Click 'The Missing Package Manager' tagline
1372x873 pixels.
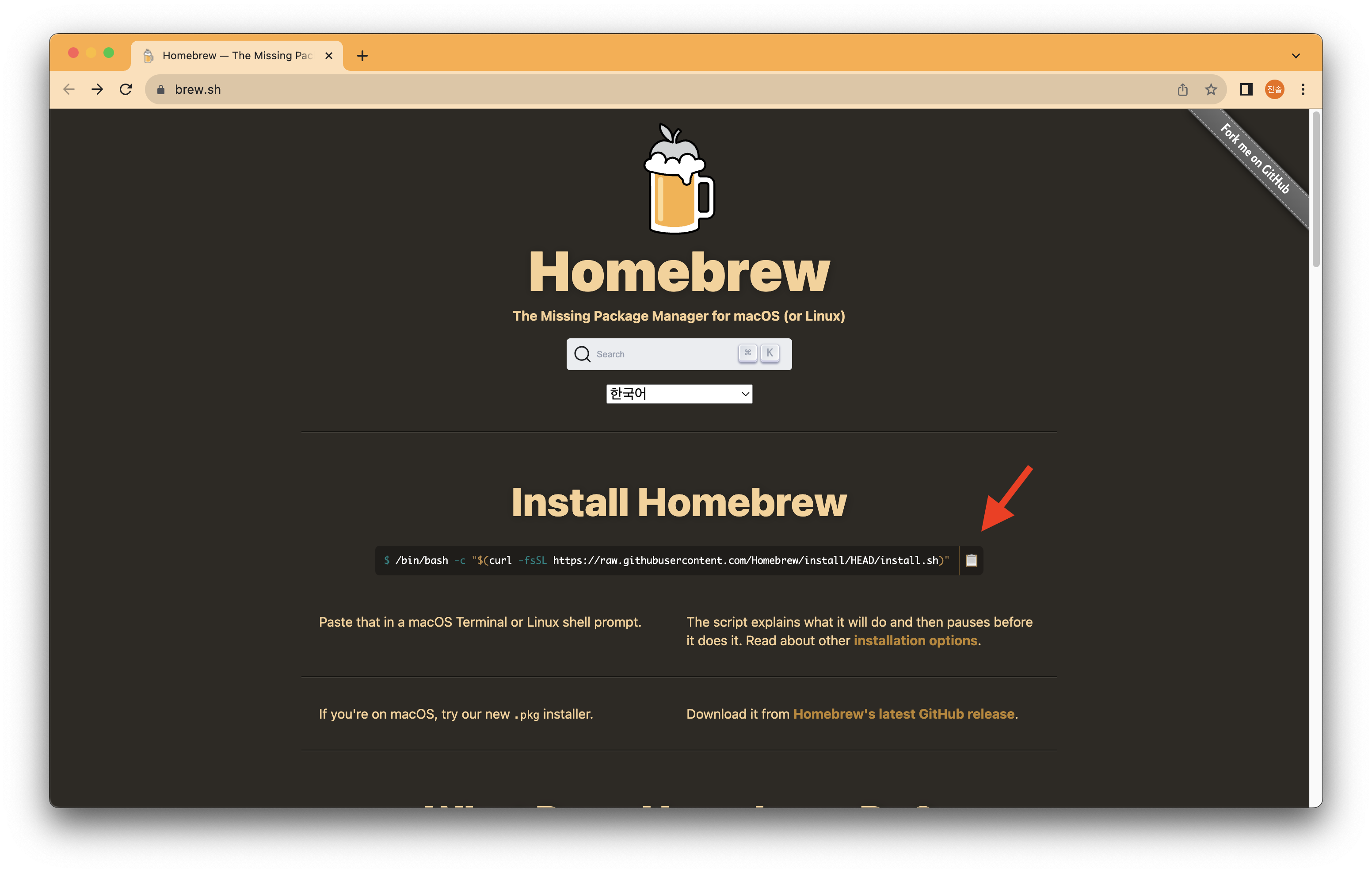point(679,316)
